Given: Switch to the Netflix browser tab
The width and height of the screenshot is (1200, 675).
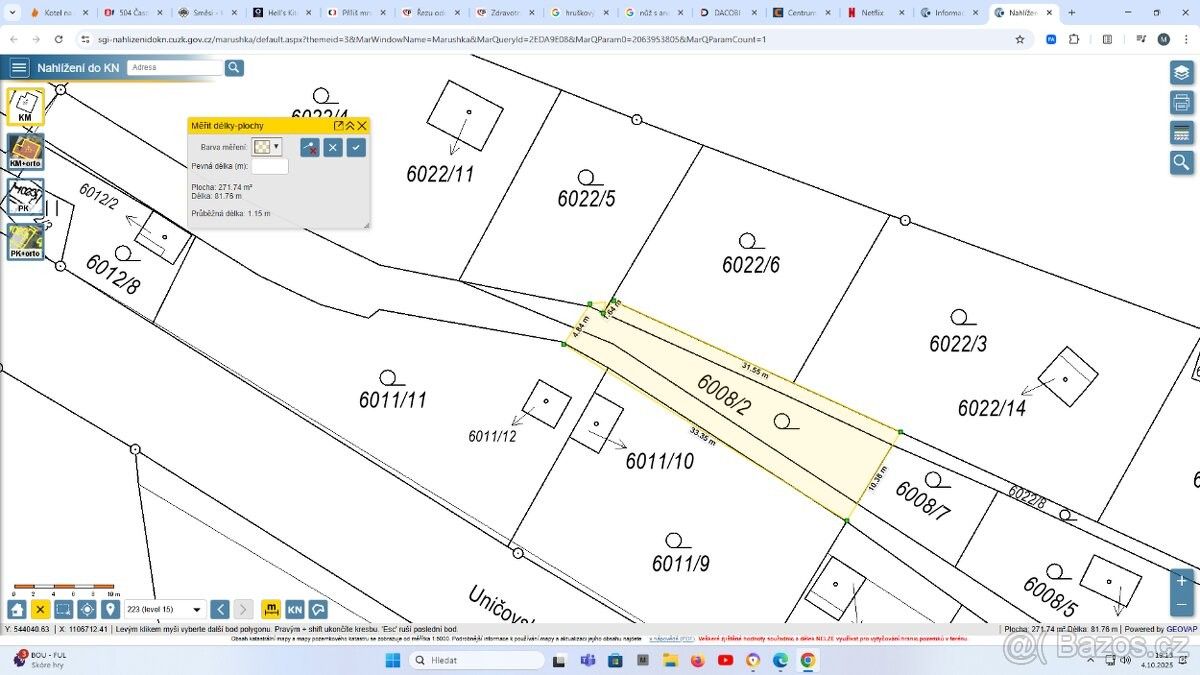Looking at the screenshot, I should [x=872, y=13].
